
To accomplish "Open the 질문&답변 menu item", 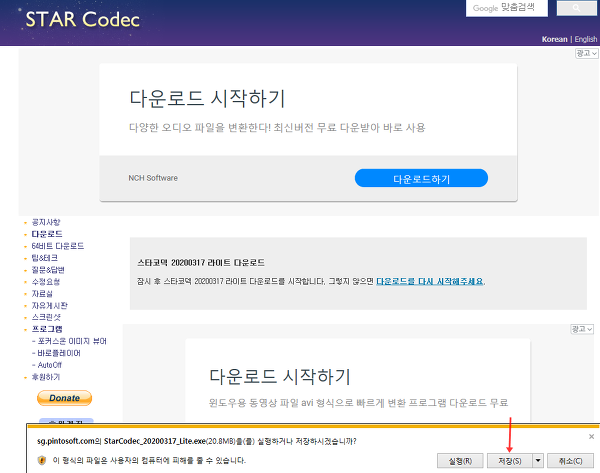I will click(48, 270).
